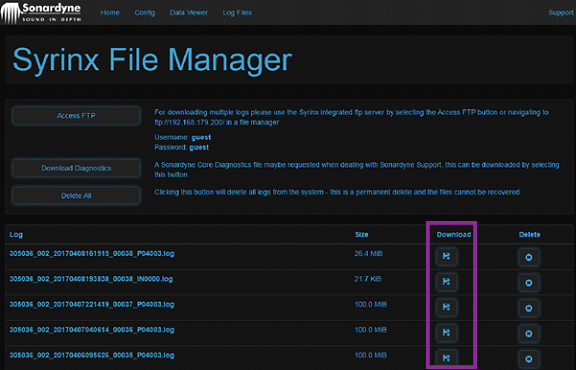Download the 20170408161915 P04003 log file
The image size is (576, 370).
click(x=446, y=256)
